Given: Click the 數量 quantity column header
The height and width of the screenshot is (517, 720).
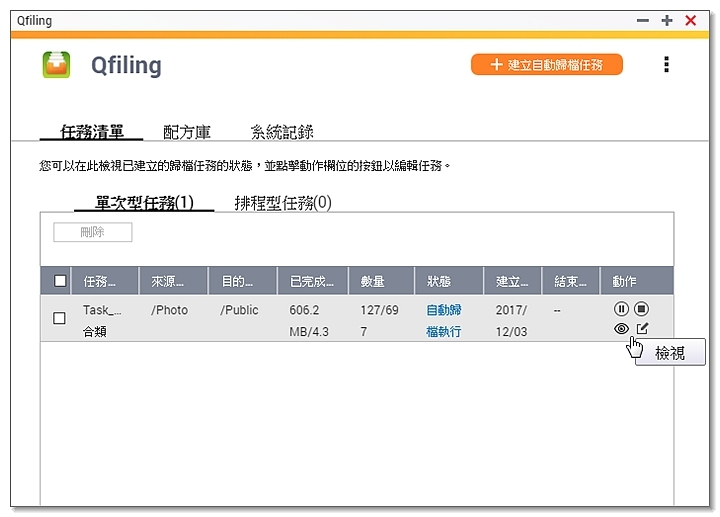Looking at the screenshot, I should [382, 281].
